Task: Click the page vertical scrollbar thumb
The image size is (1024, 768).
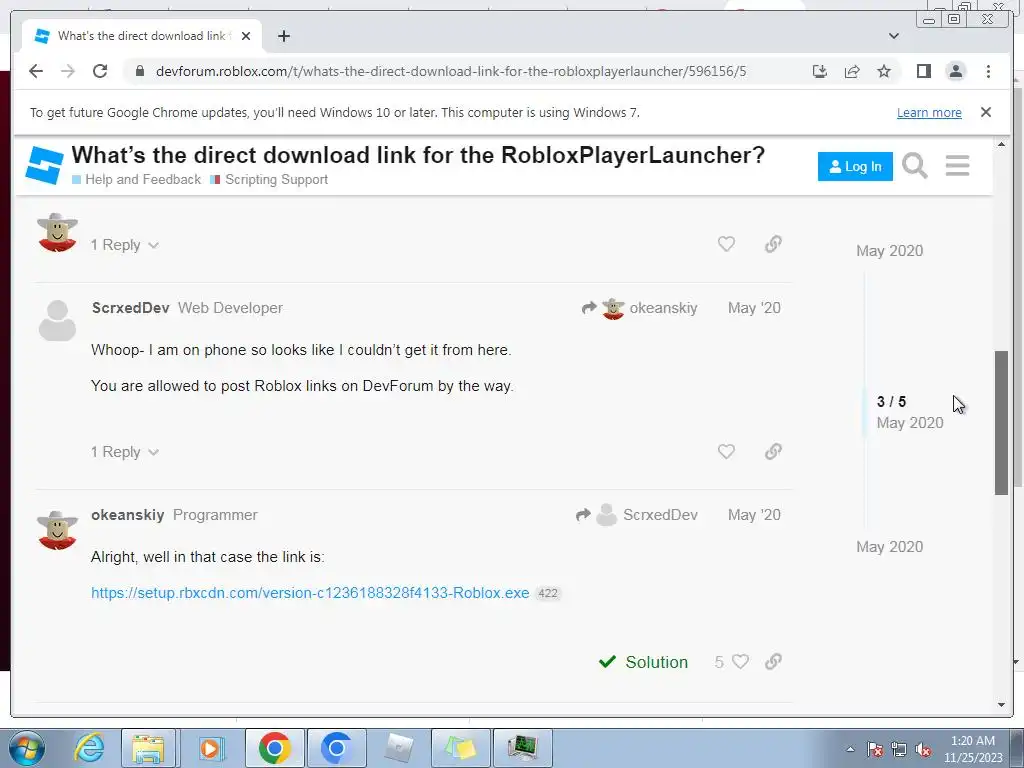Action: tap(1001, 423)
